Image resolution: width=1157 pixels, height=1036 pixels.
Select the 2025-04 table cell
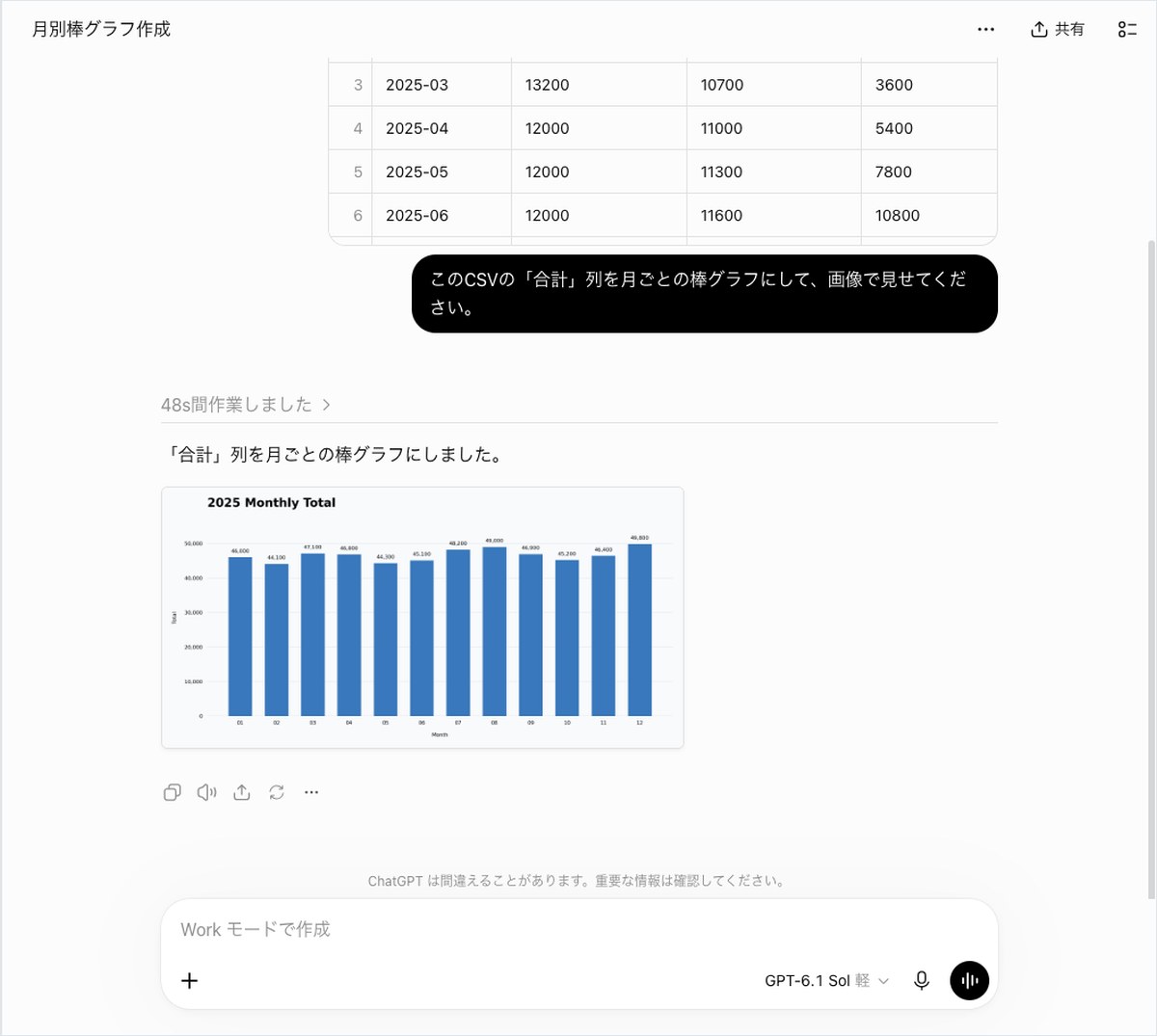point(442,128)
